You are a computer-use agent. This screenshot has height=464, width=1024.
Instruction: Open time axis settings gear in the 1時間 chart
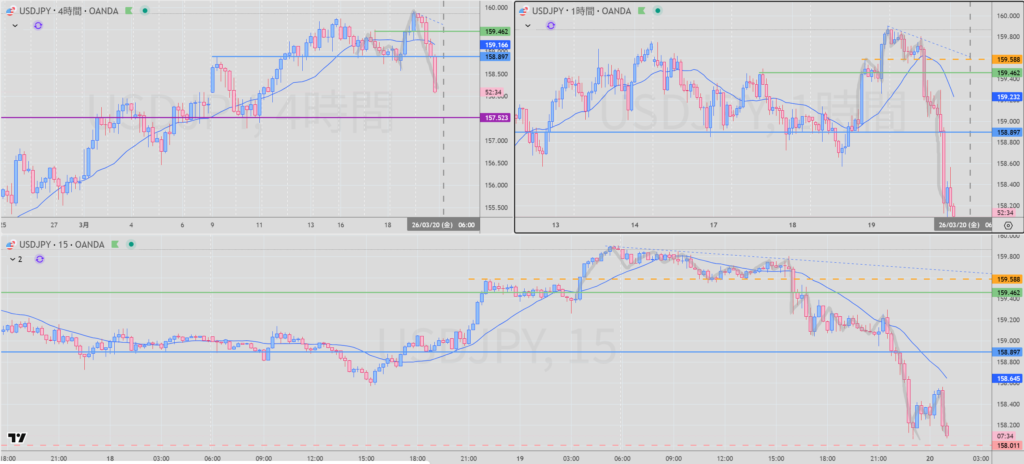pos(1006,226)
